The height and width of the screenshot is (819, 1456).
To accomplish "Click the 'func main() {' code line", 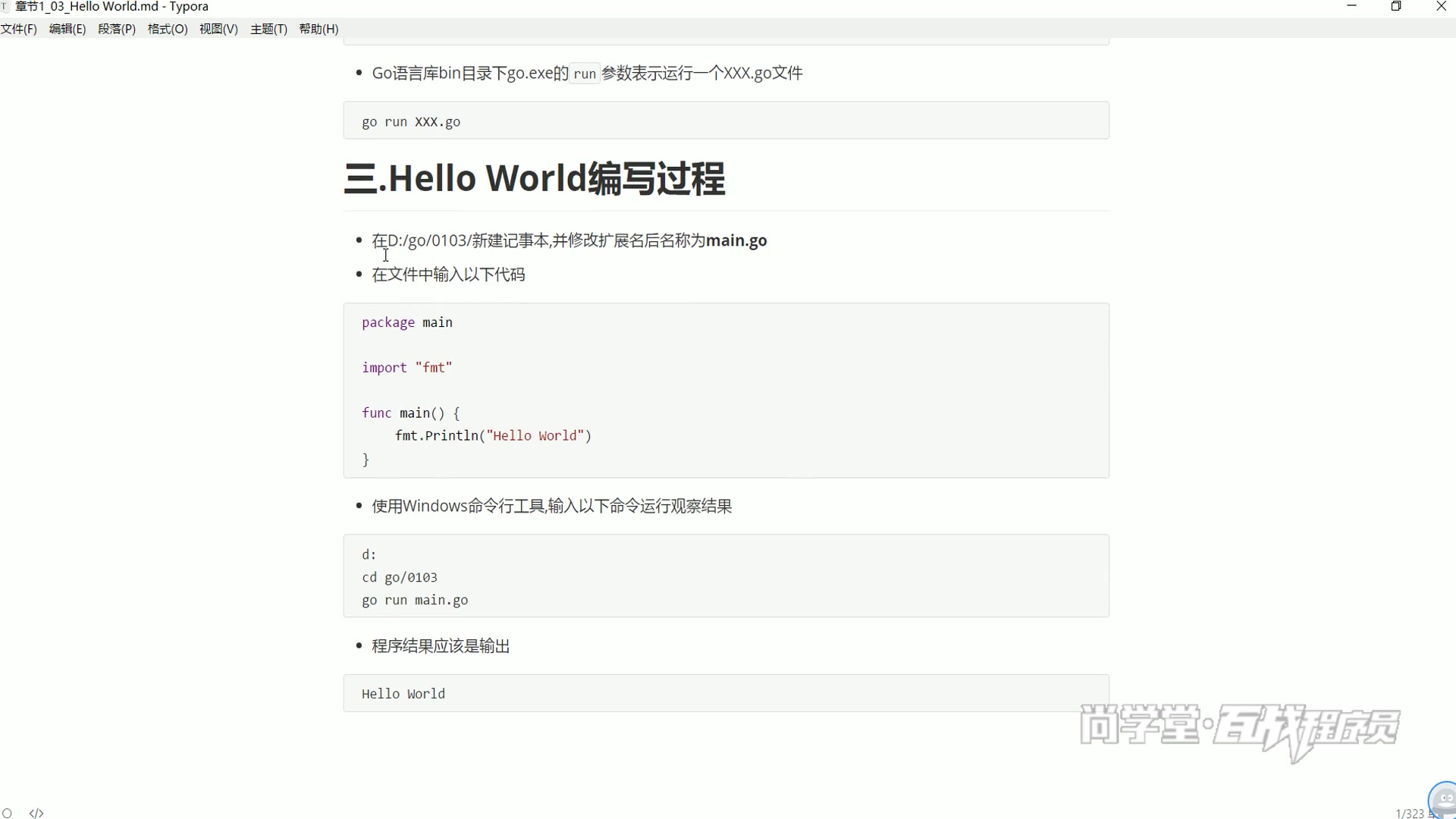I will click(x=411, y=413).
